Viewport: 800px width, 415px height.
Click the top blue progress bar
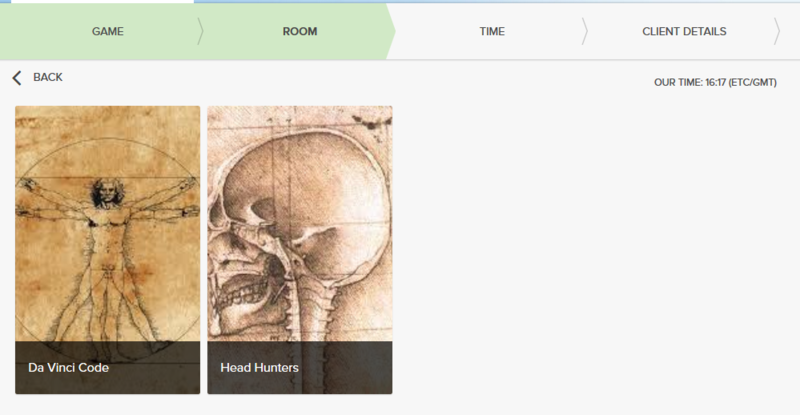point(496,2)
